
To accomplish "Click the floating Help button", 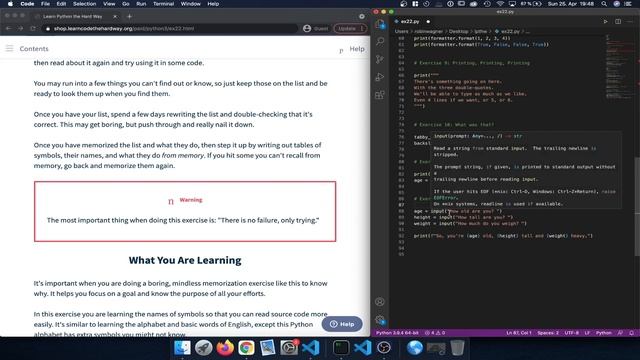I will click(x=342, y=324).
